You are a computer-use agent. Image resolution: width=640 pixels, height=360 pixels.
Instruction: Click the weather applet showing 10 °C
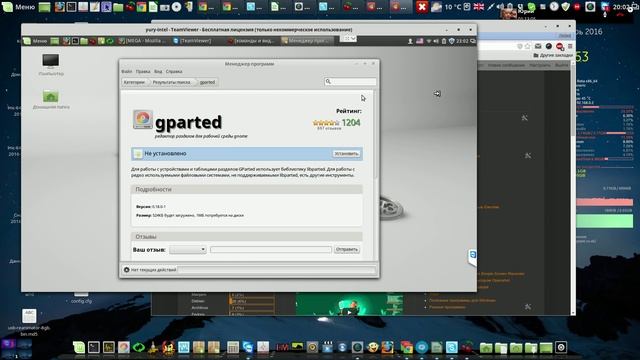[445, 7]
